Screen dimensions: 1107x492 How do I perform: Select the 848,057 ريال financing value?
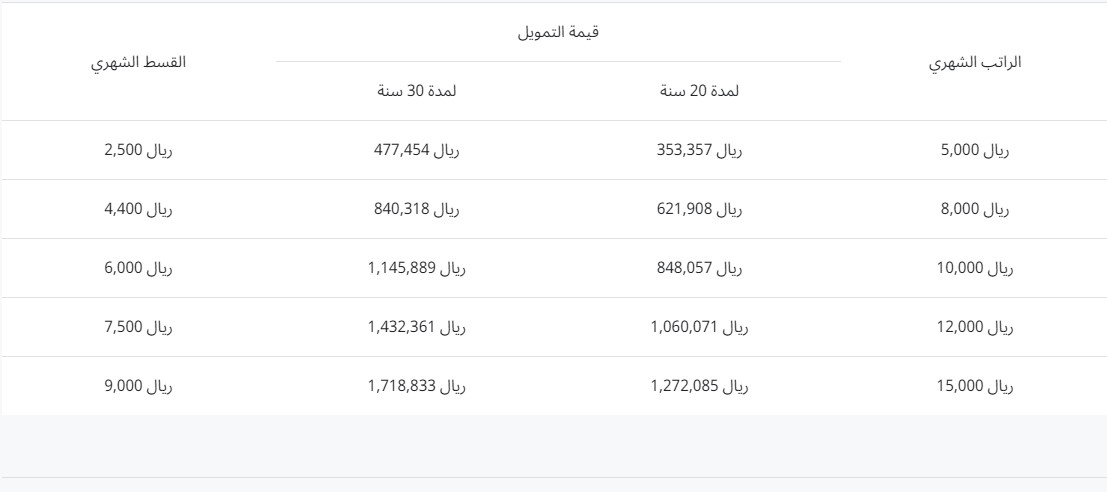(700, 269)
